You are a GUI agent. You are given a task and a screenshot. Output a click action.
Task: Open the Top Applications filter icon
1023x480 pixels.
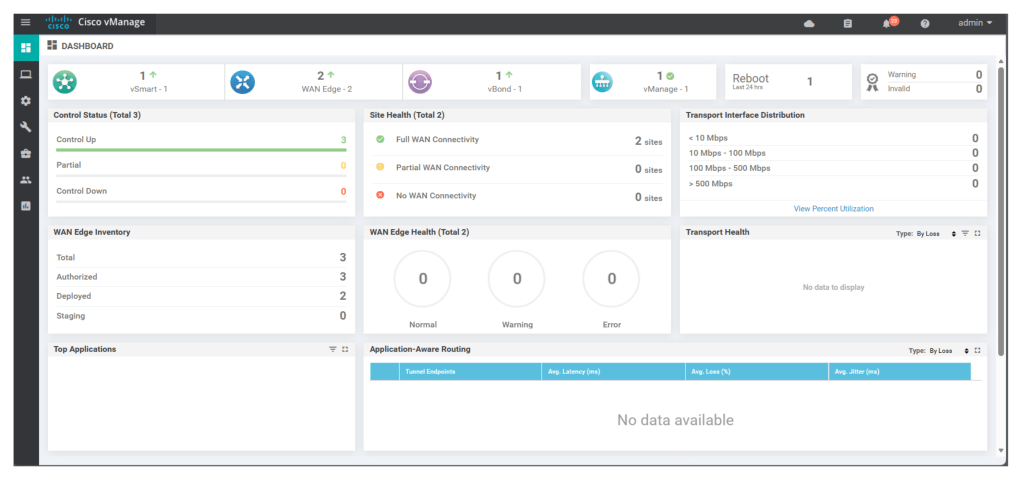333,350
